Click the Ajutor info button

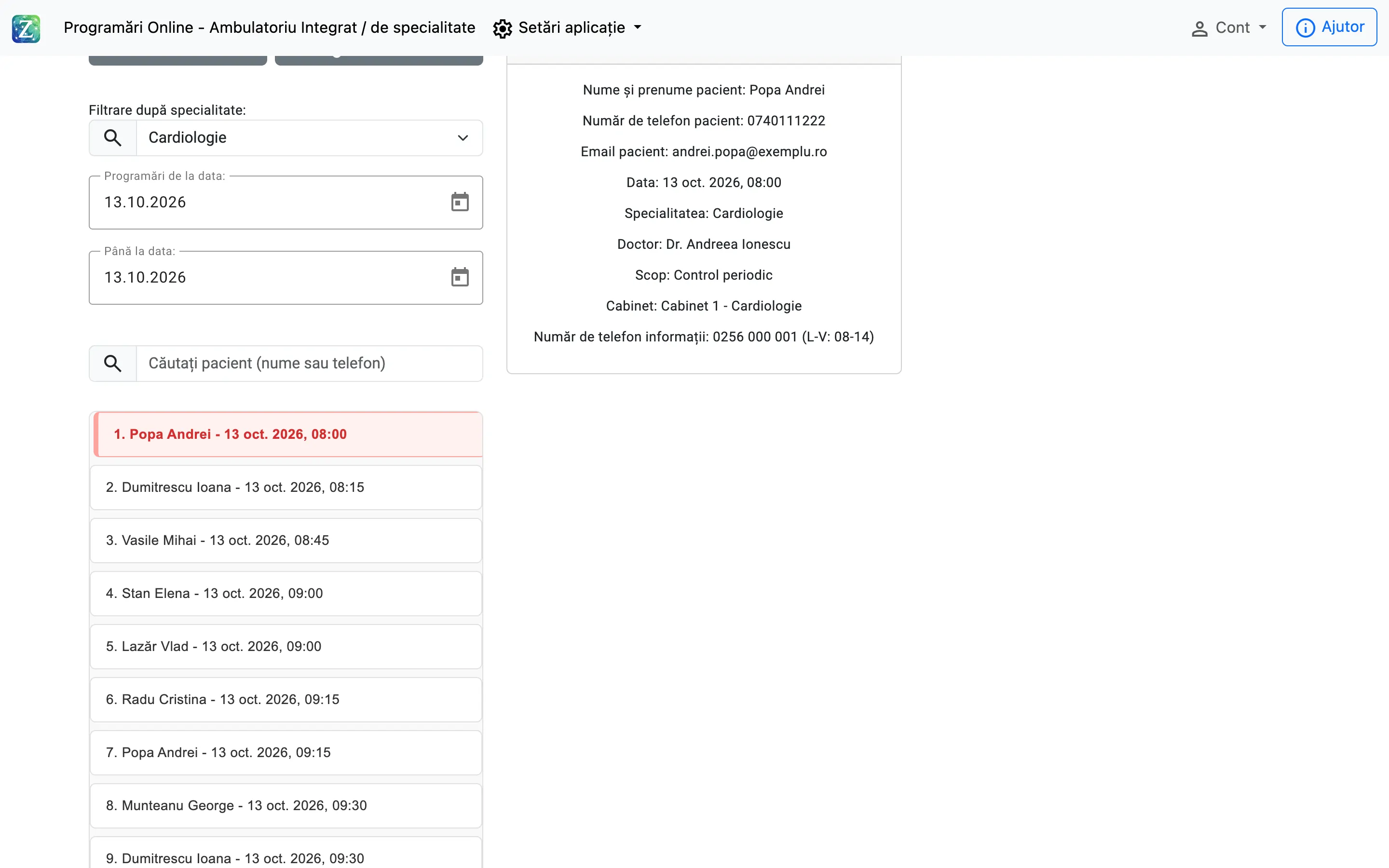click(x=1329, y=27)
